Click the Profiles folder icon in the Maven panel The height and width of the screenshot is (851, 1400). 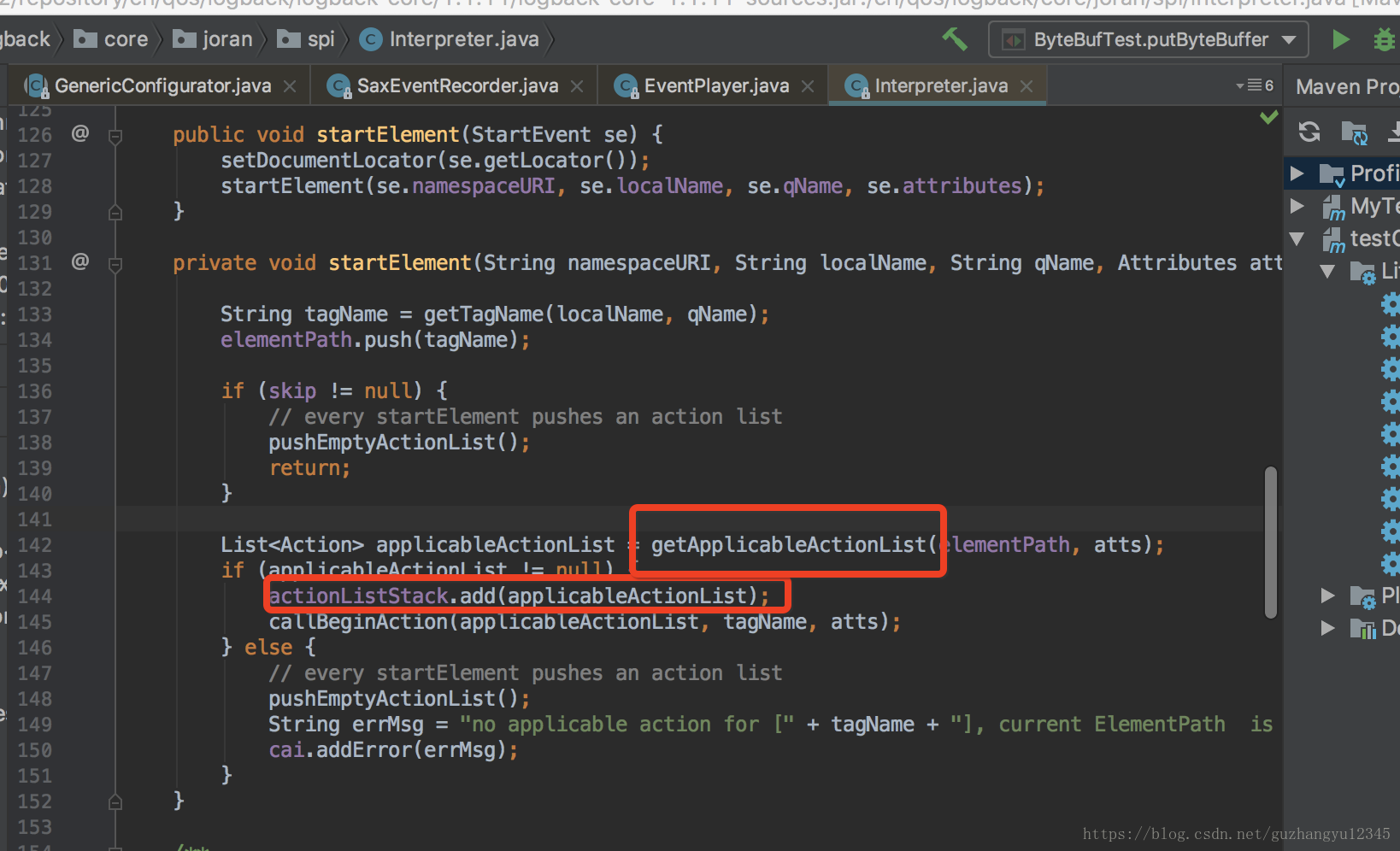pyautogui.click(x=1332, y=174)
